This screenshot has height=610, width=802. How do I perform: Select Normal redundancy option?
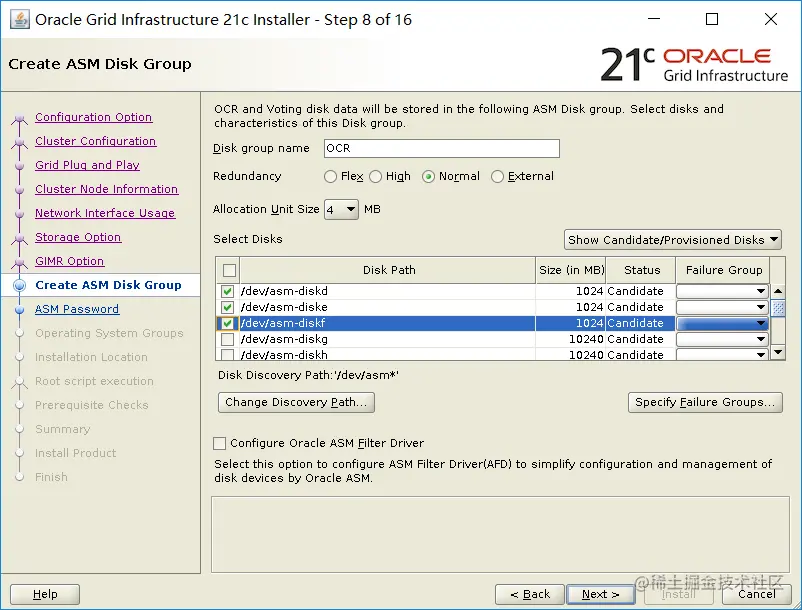(429, 176)
